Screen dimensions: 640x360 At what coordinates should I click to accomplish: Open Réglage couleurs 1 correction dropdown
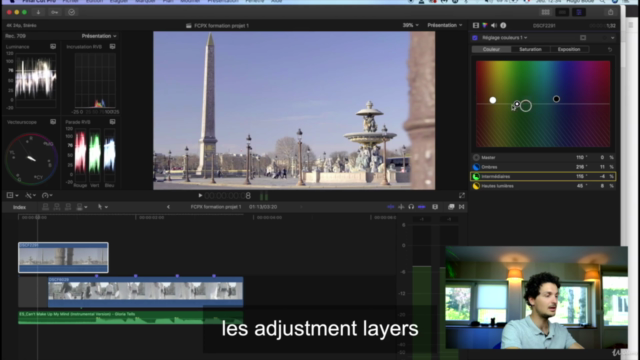point(504,38)
